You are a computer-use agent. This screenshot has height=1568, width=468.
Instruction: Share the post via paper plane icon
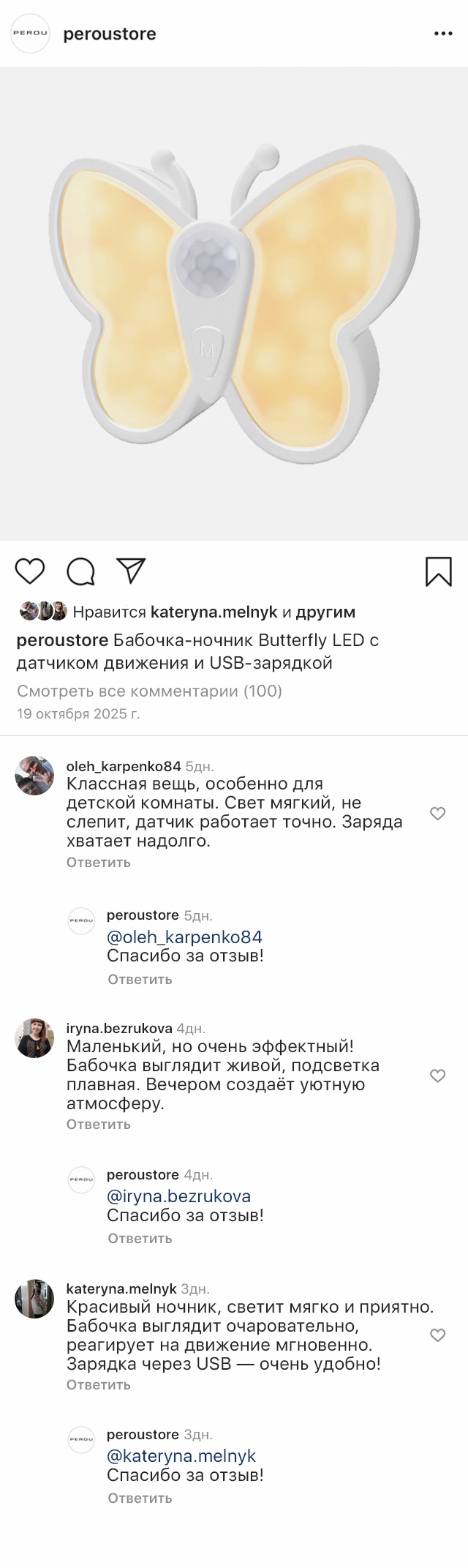132,571
